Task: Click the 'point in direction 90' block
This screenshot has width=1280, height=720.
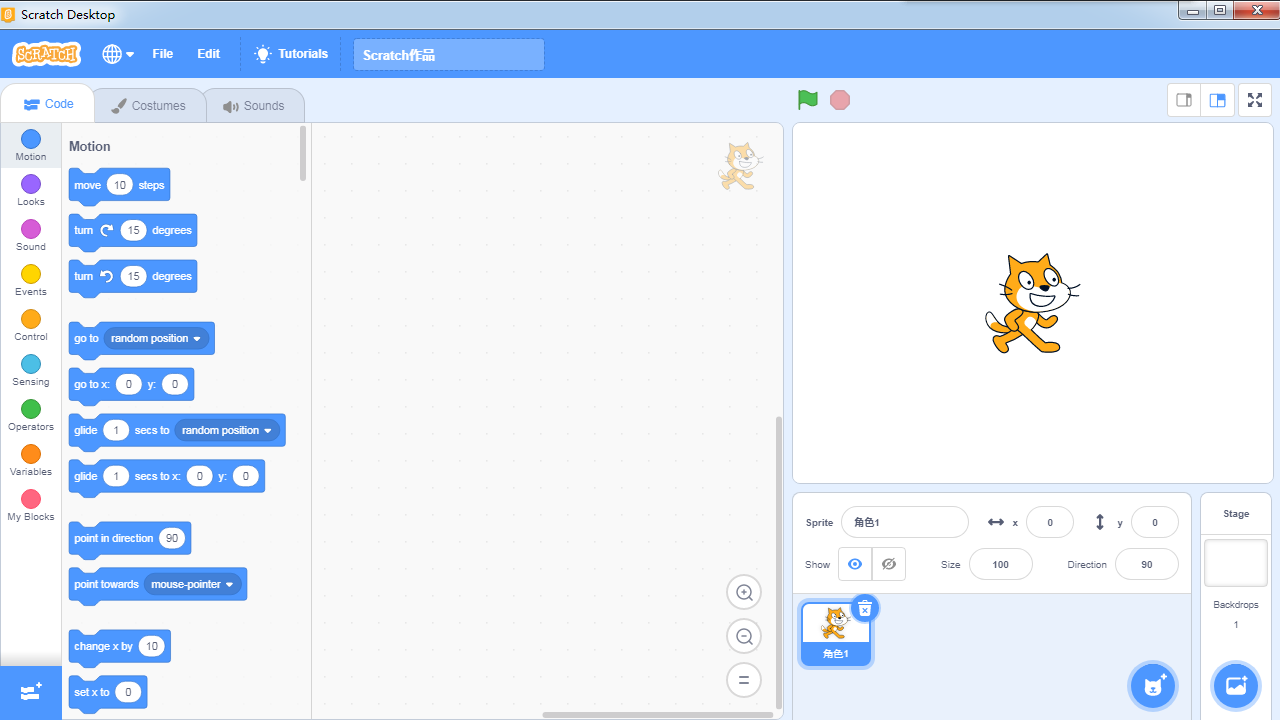Action: coord(129,538)
